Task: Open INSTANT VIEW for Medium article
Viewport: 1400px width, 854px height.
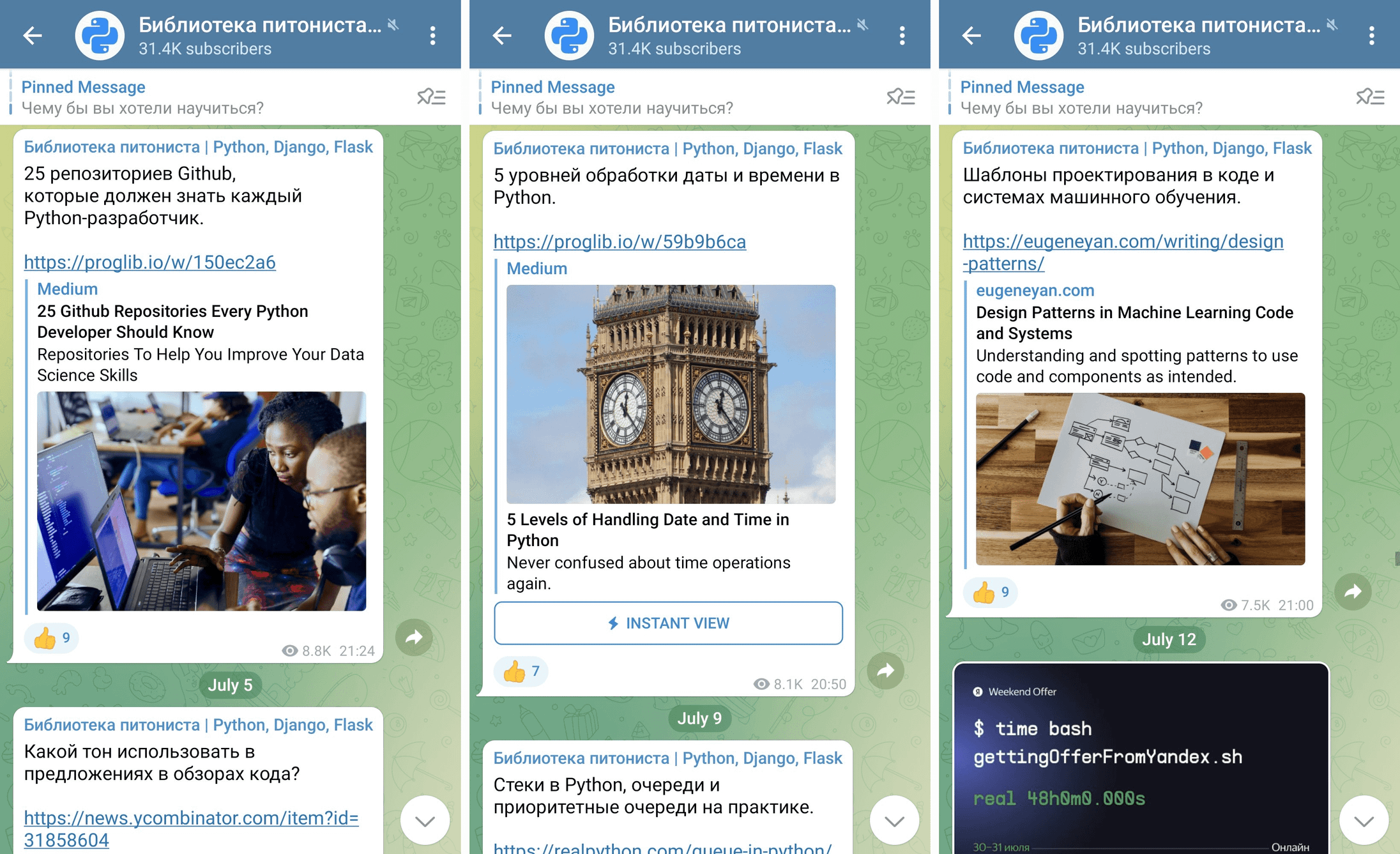Action: pos(668,623)
